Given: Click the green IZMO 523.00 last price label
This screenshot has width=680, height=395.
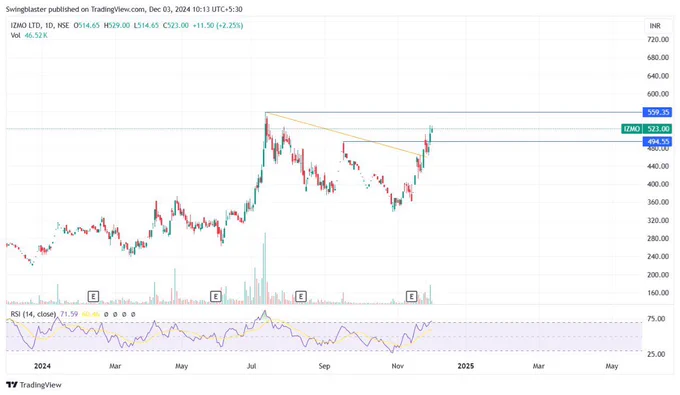Looking at the screenshot, I should point(647,129).
